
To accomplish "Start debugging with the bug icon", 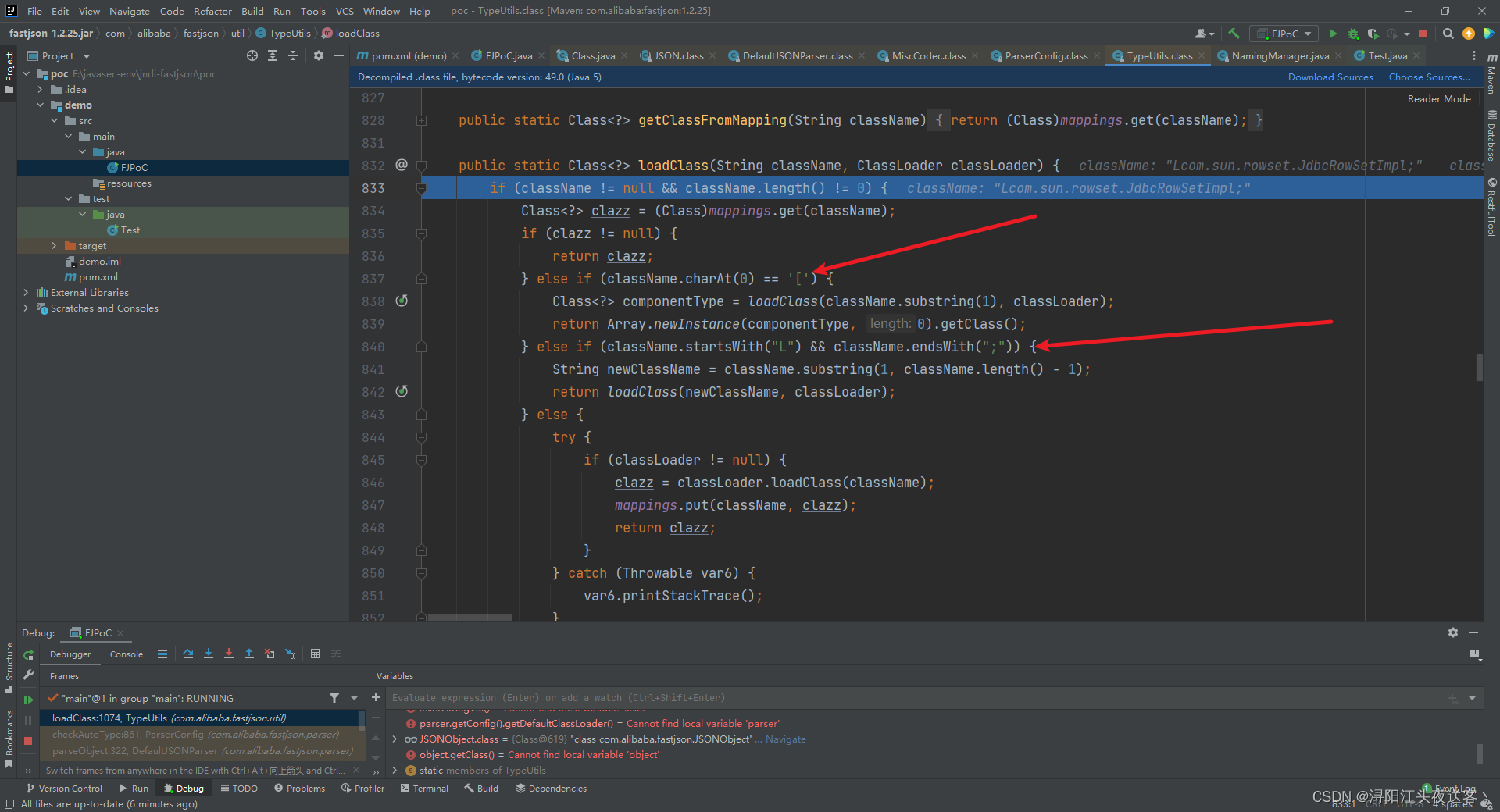I will pos(1353,34).
